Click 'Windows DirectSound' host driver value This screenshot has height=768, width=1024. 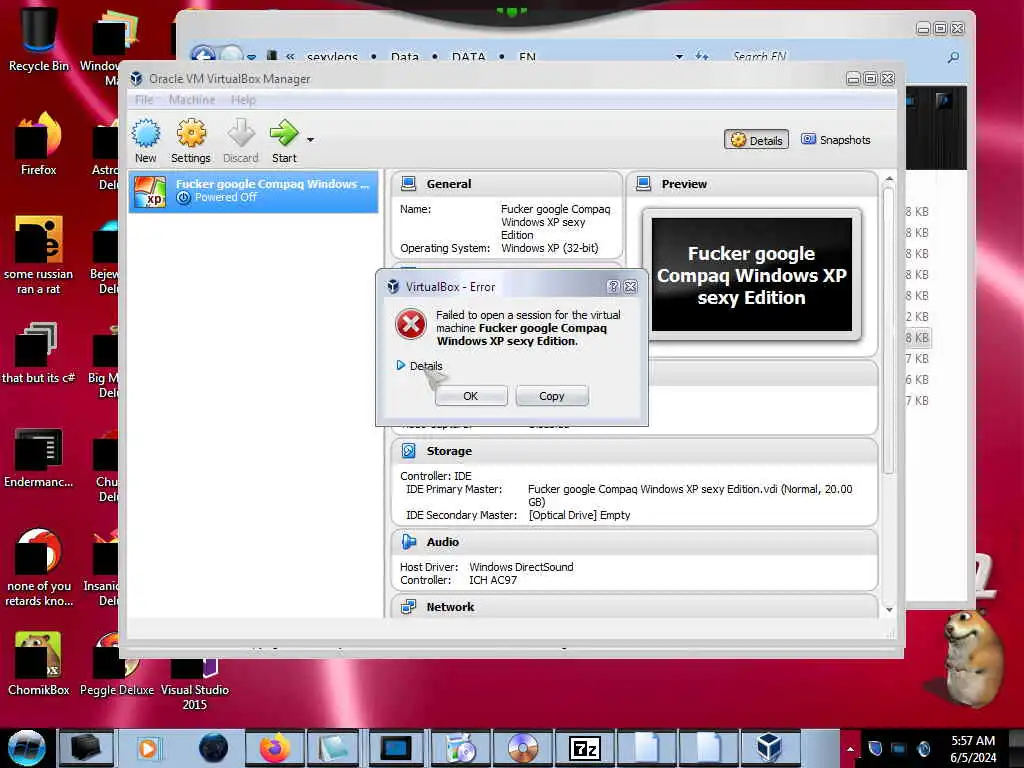(x=521, y=567)
